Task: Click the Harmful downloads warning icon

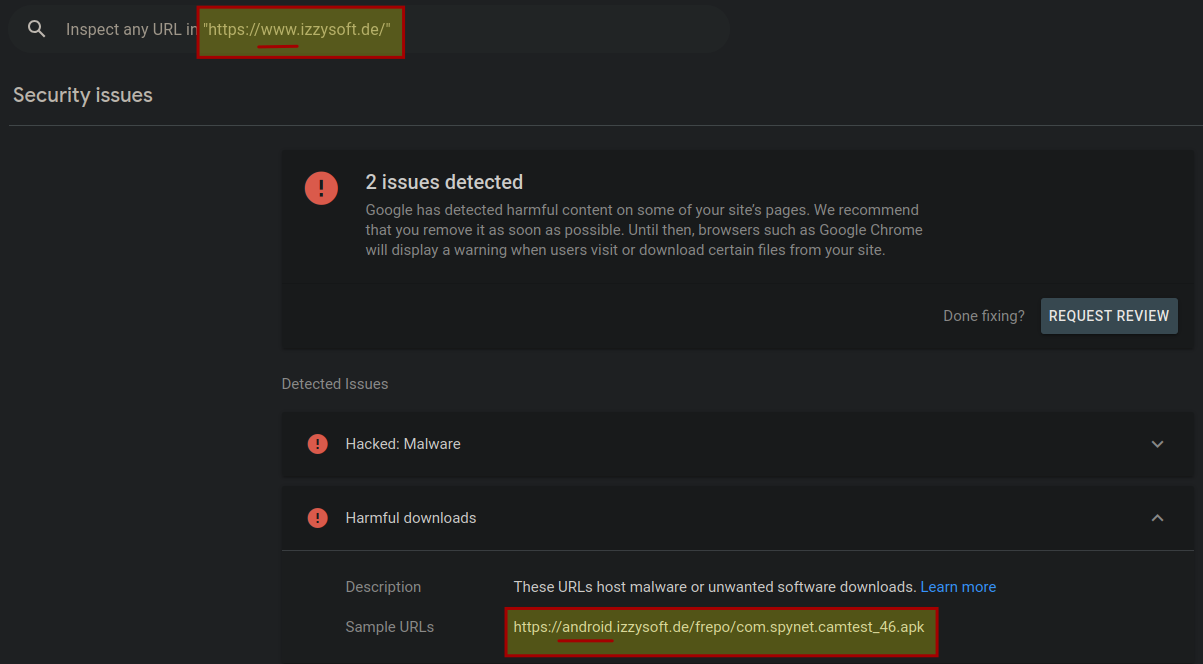Action: (x=318, y=518)
